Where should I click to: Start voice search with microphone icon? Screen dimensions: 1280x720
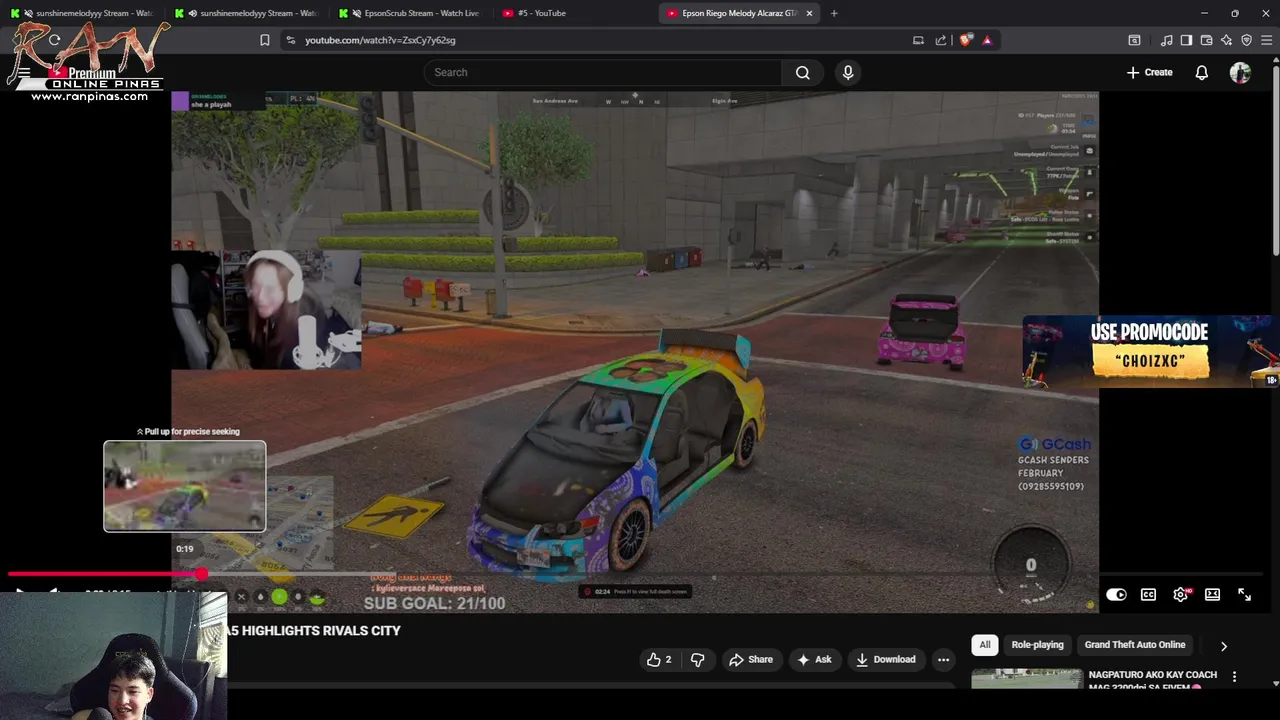pos(848,72)
